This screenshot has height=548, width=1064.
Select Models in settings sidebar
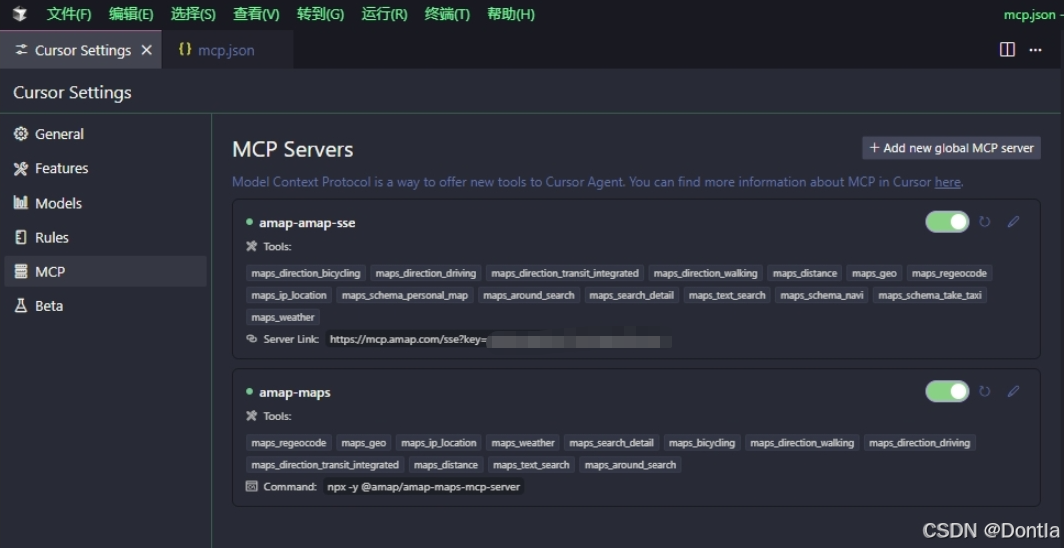(105, 203)
